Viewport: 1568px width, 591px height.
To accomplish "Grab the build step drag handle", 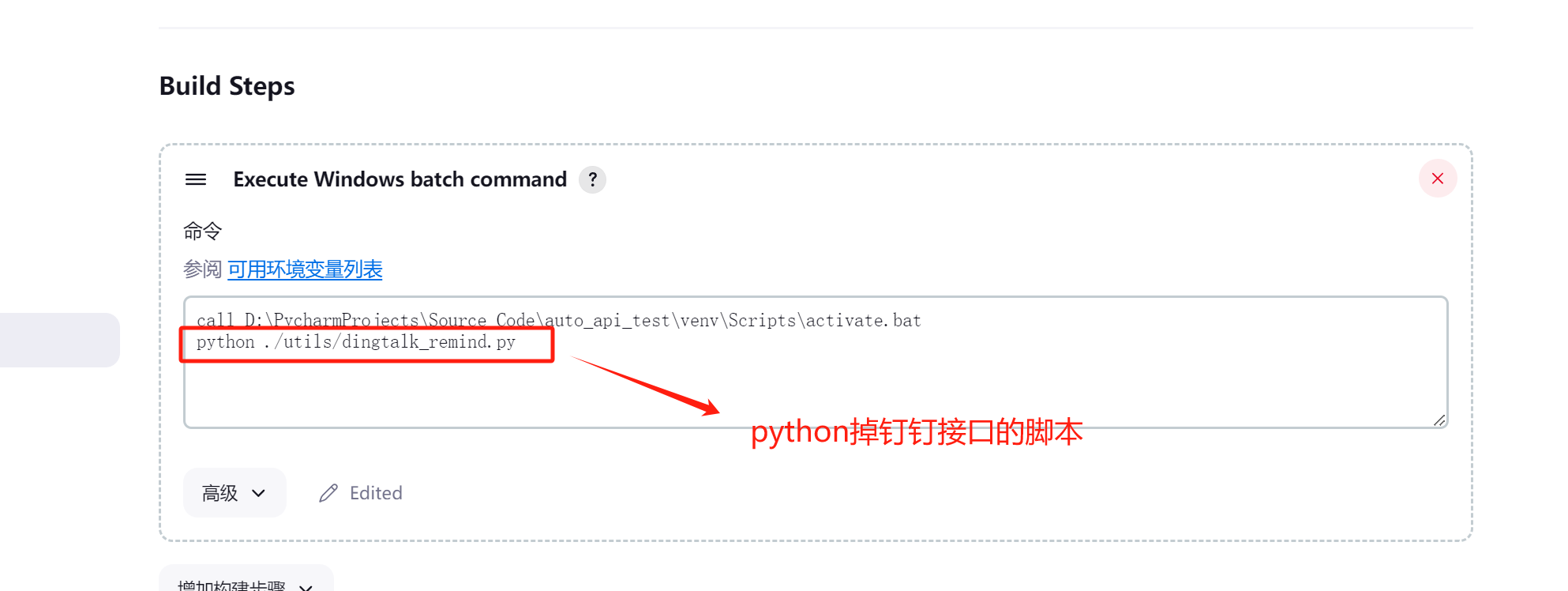I will [196, 179].
